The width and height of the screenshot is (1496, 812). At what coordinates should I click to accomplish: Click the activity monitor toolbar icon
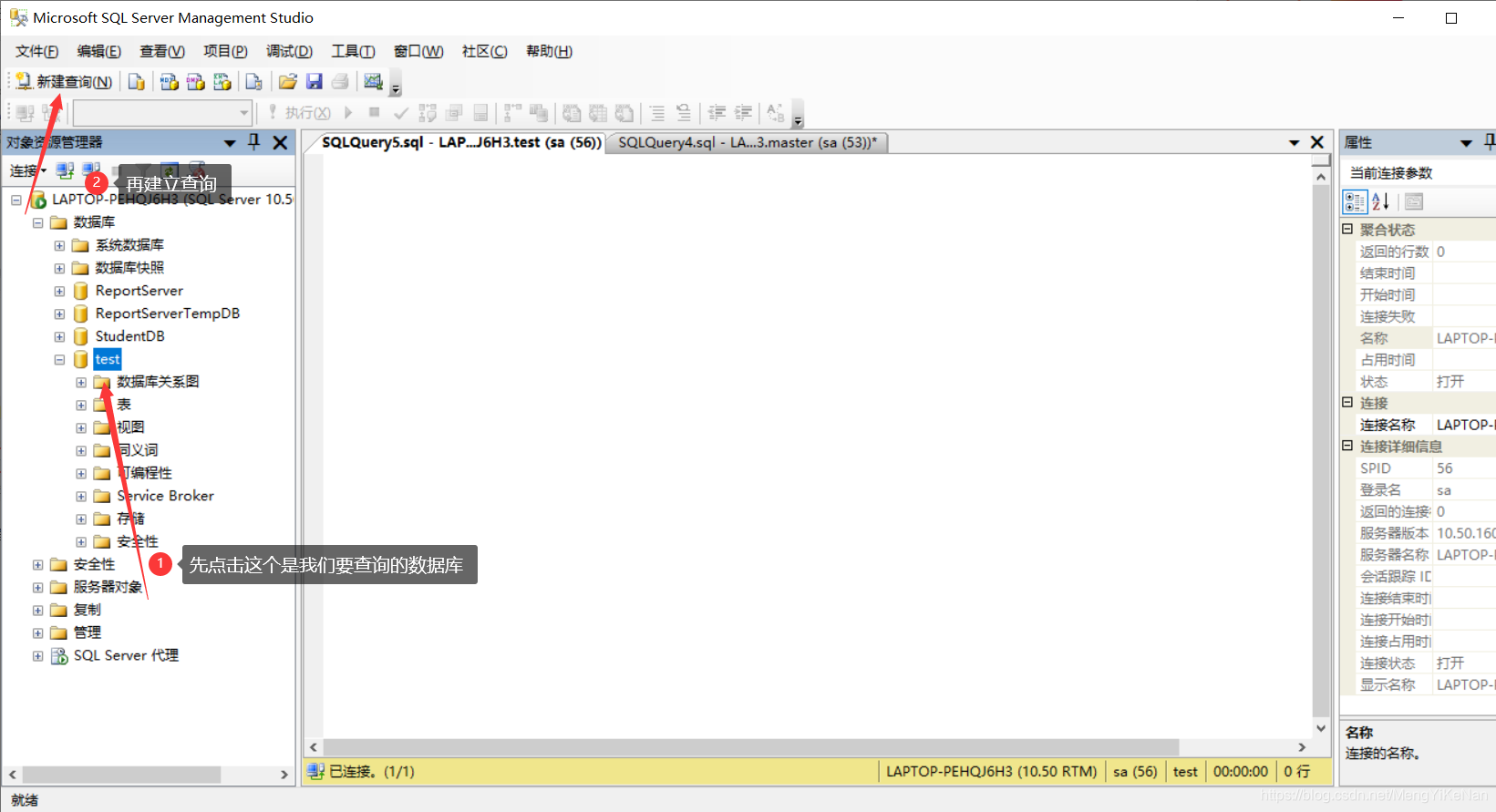click(373, 82)
